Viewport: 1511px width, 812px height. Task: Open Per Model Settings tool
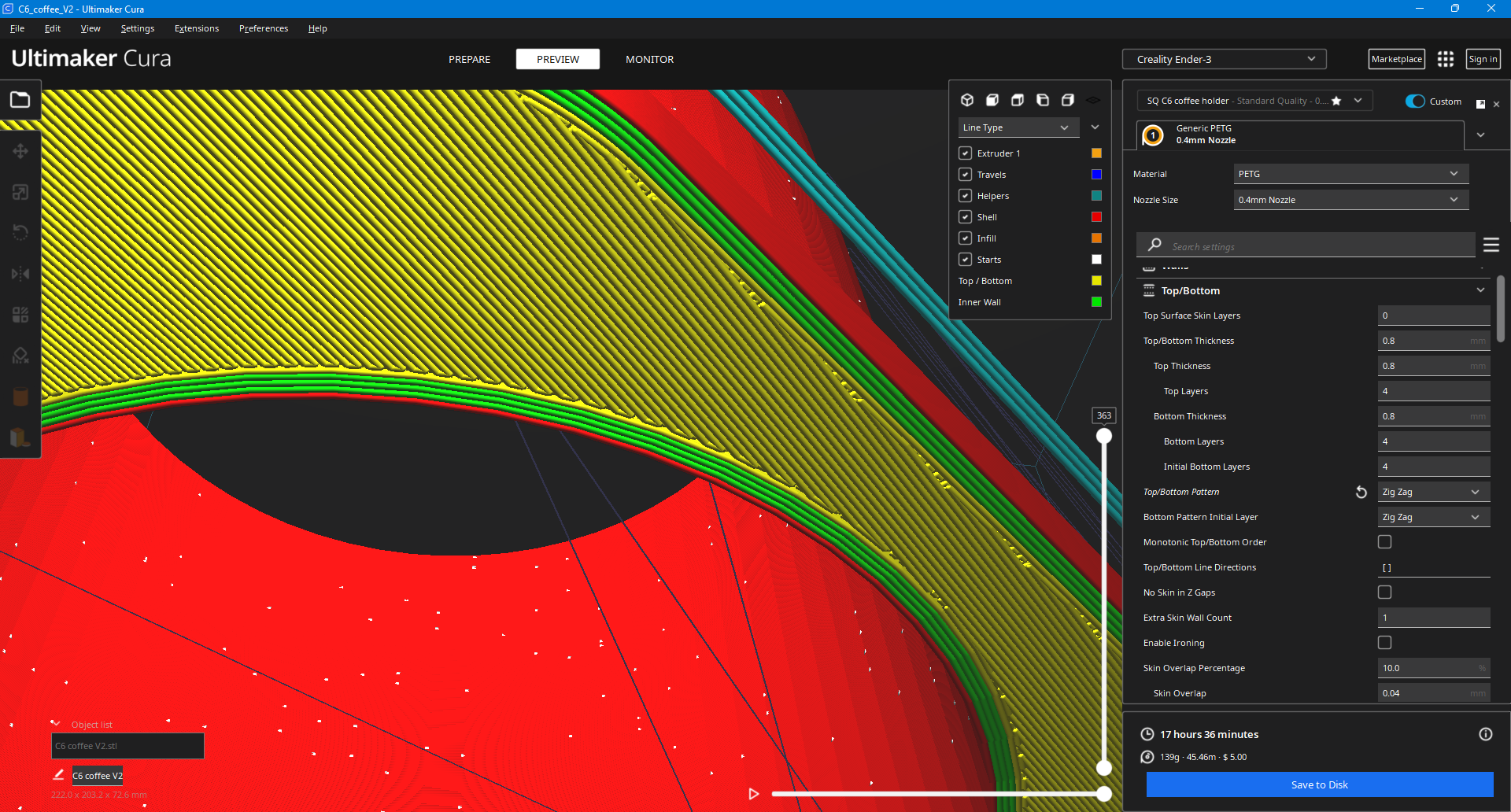20,315
